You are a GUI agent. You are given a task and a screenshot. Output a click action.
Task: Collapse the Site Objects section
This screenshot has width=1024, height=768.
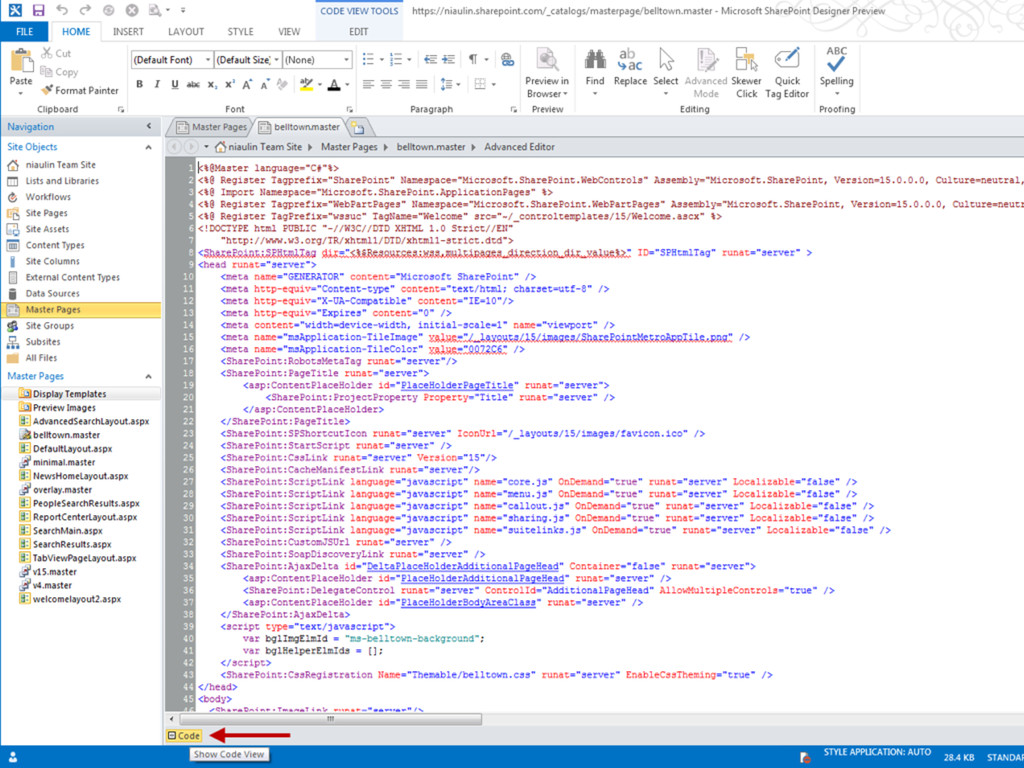coord(148,148)
